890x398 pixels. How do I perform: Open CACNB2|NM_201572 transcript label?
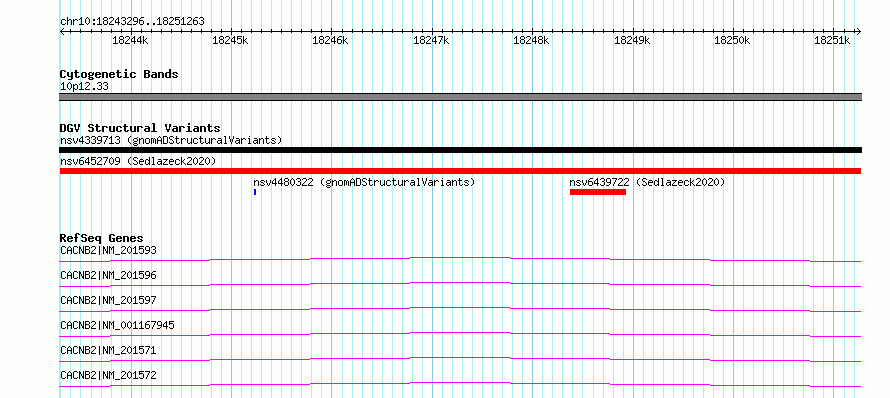(108, 375)
